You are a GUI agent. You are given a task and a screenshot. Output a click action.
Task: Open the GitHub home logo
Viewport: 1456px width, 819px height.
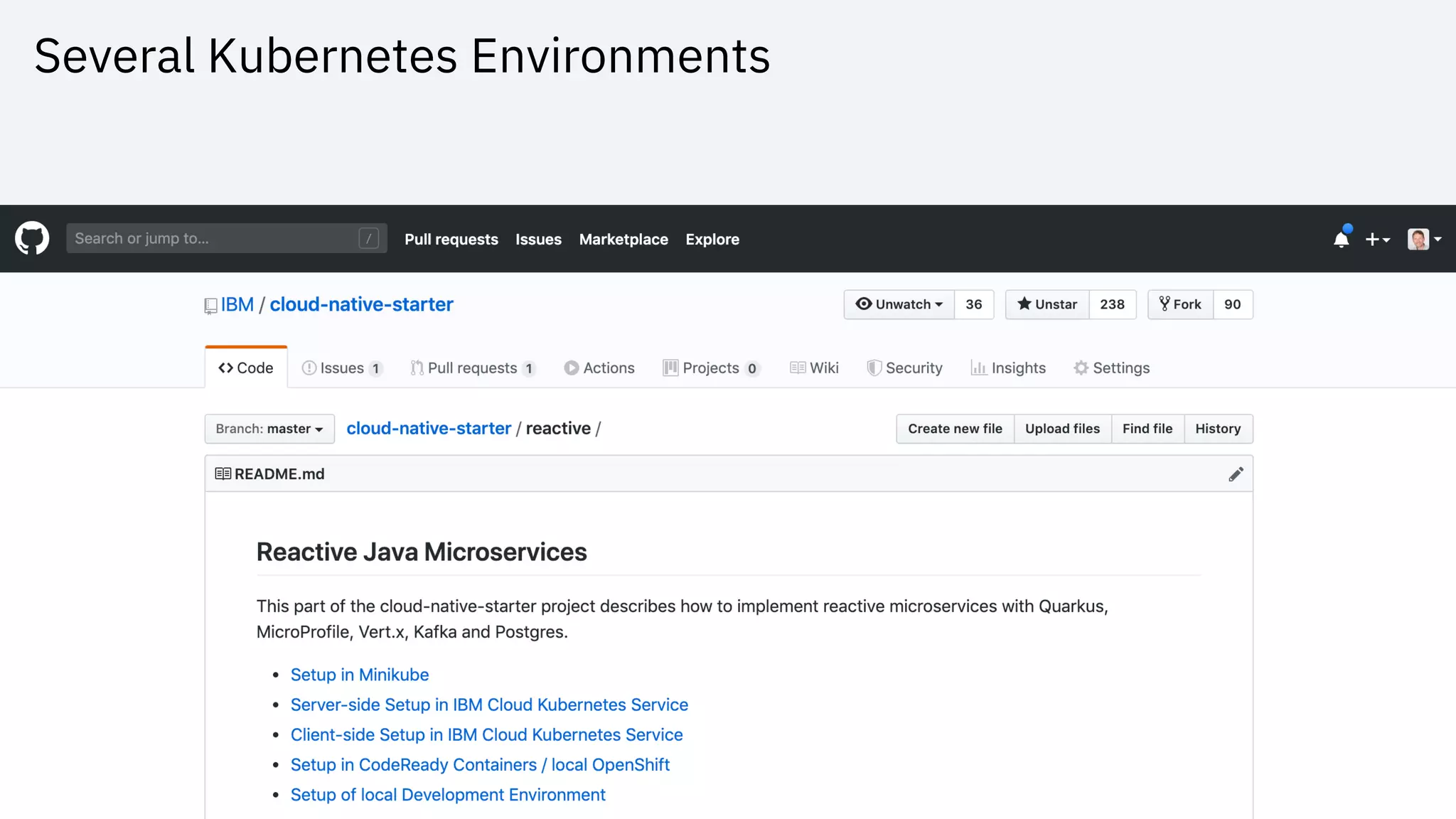pos(32,238)
